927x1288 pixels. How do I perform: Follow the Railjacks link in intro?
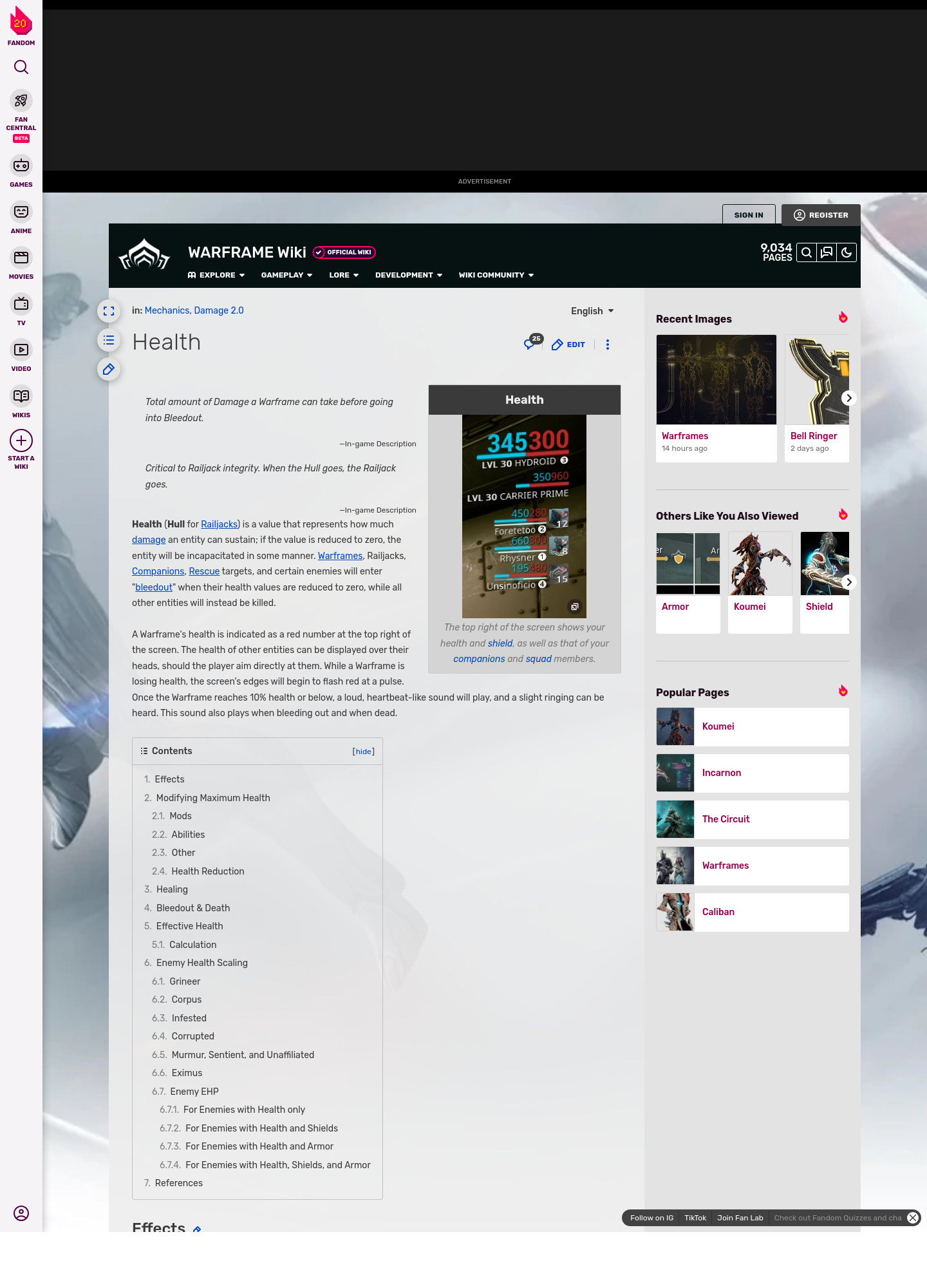220,524
